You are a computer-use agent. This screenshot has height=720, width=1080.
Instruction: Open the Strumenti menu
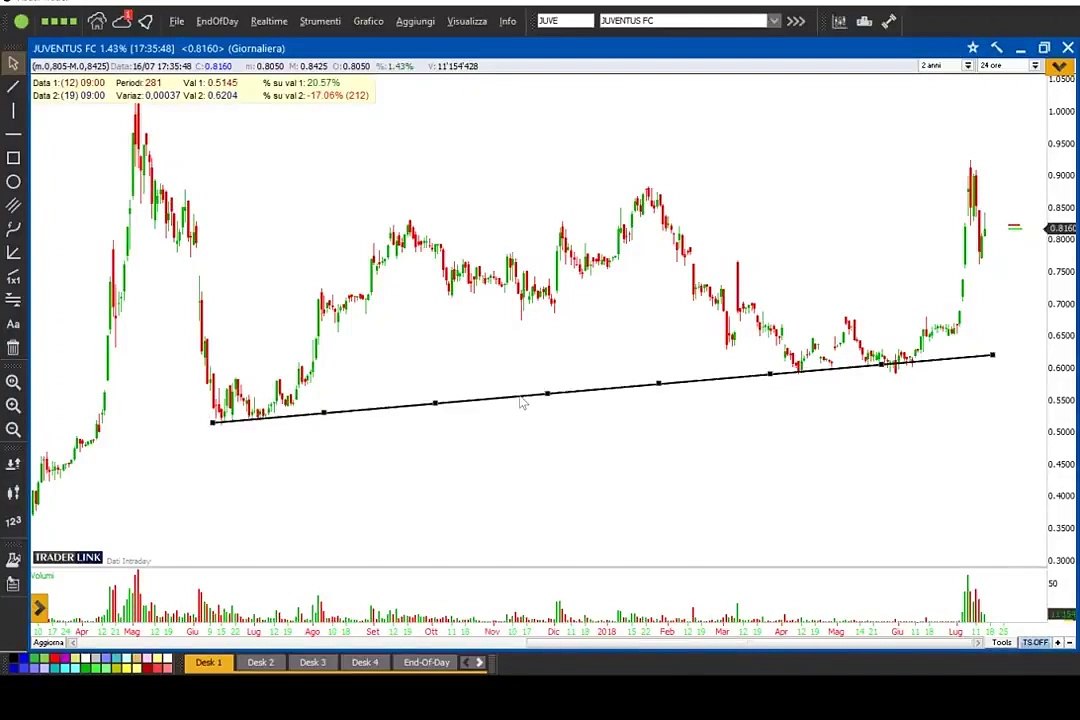[x=320, y=21]
